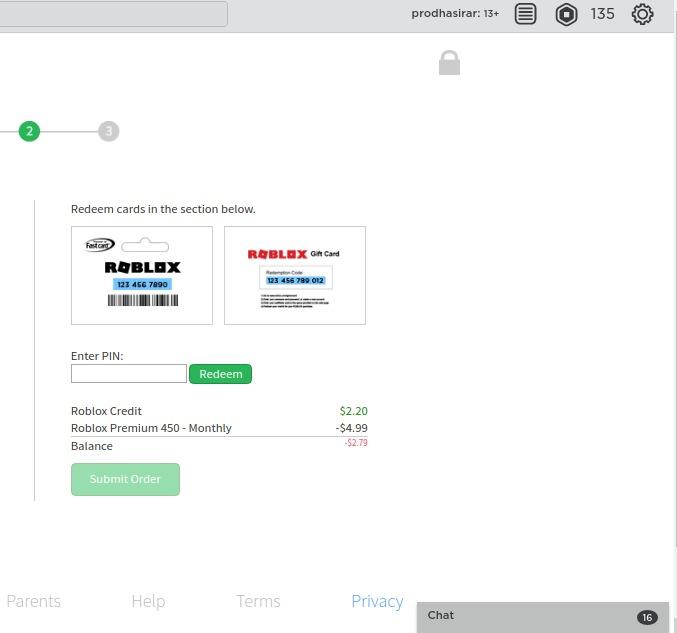
Task: Expand the Chat bar
Action: (x=542, y=617)
